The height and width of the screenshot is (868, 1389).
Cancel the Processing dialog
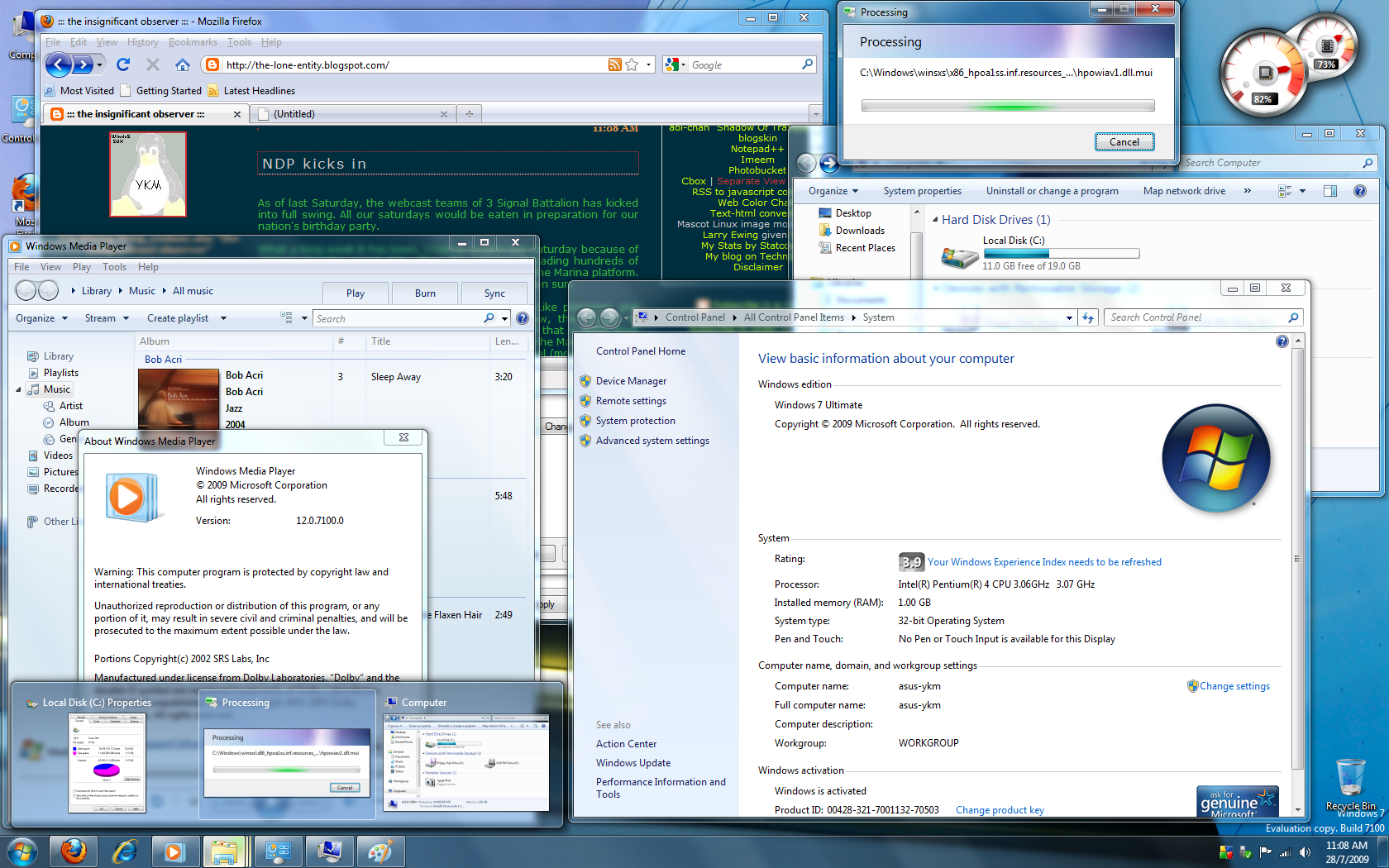click(1124, 142)
